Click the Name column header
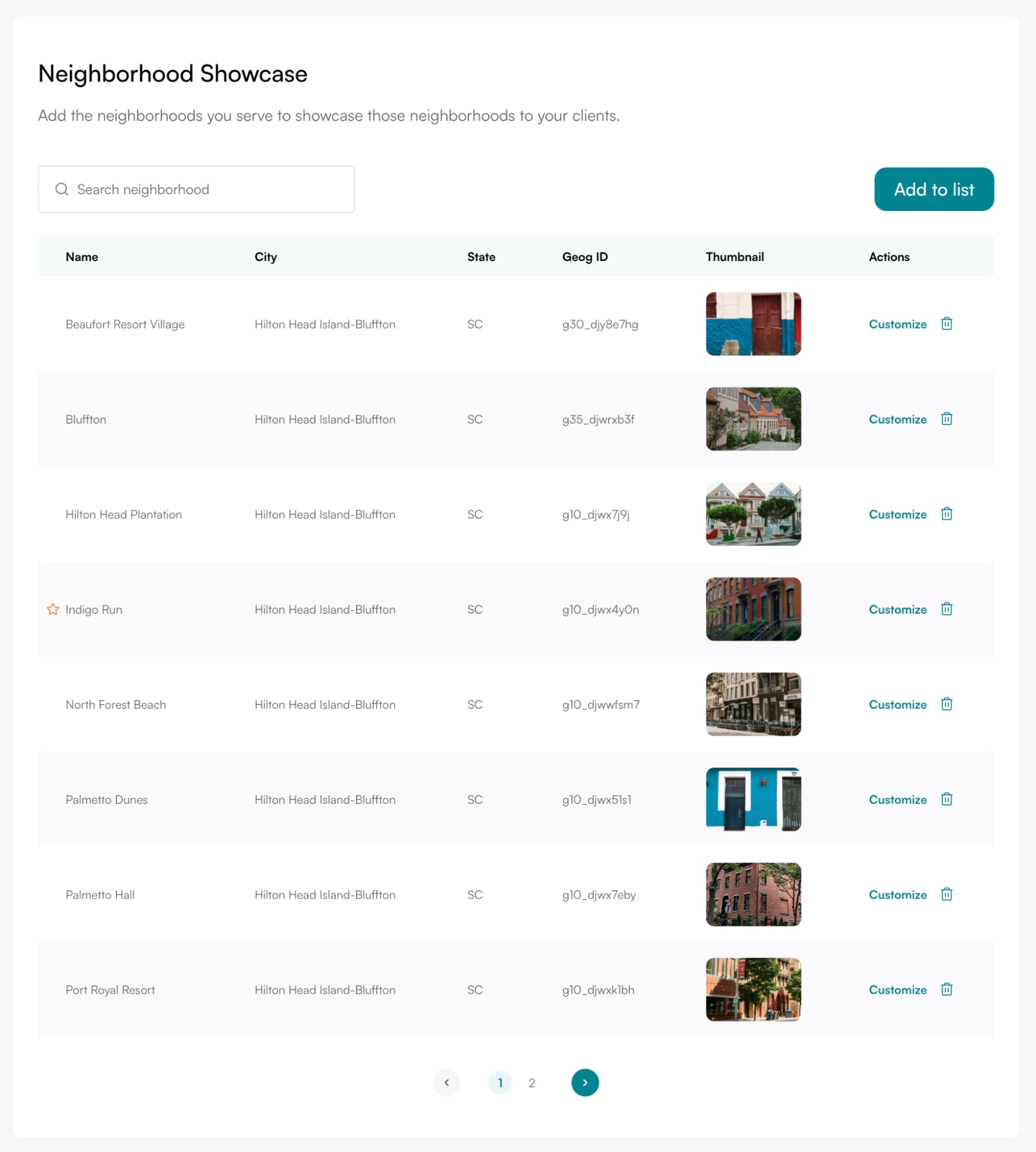The image size is (1036, 1152). pyautogui.click(x=82, y=257)
